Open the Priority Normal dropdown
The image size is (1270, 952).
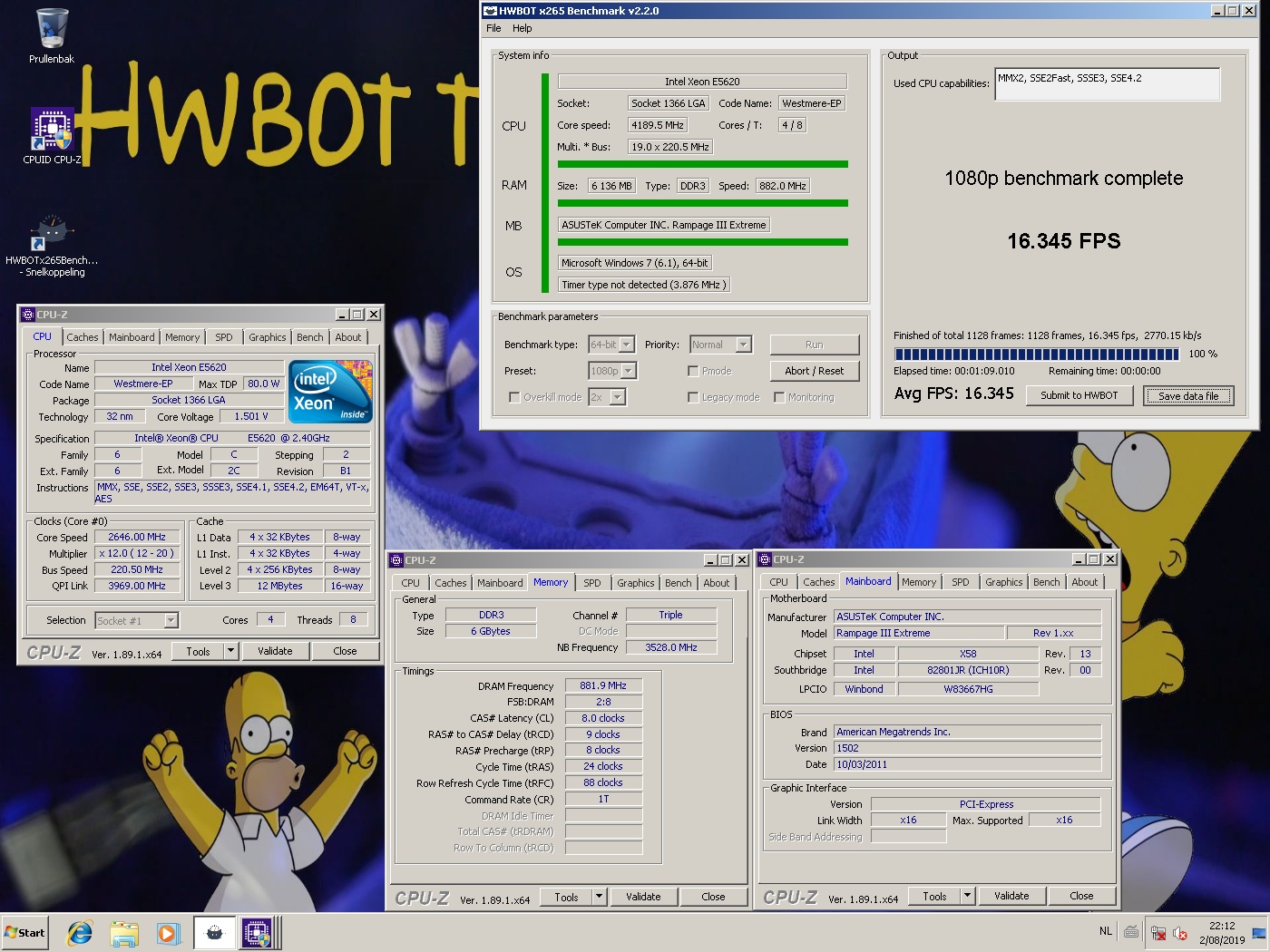744,345
